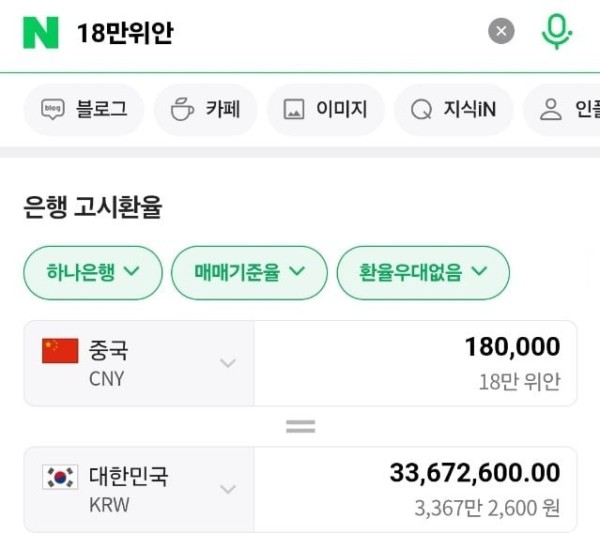Tap the green Naver N logo
This screenshot has width=600, height=549.
pos(41,33)
